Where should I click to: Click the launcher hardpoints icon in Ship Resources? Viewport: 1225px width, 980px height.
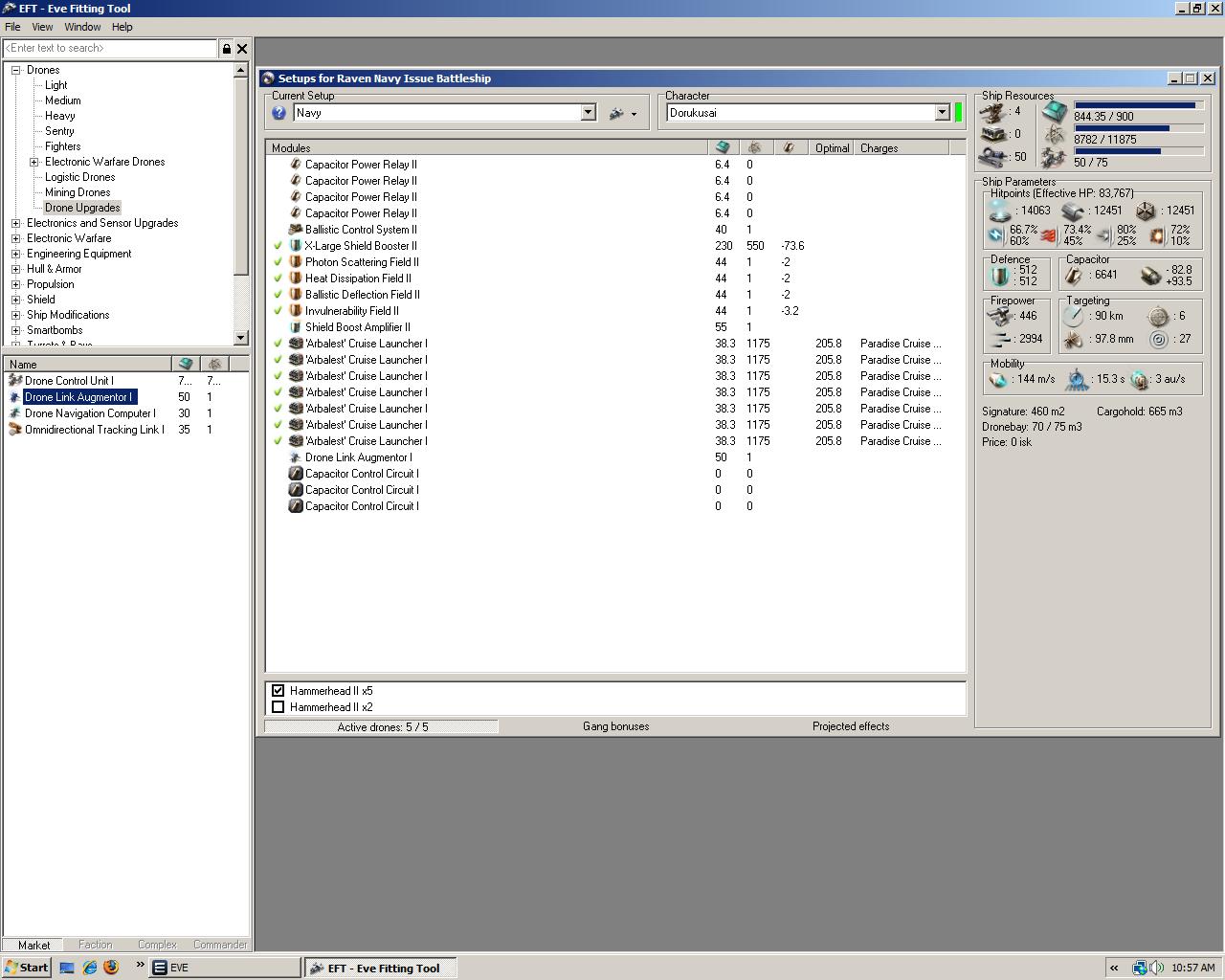(x=994, y=134)
